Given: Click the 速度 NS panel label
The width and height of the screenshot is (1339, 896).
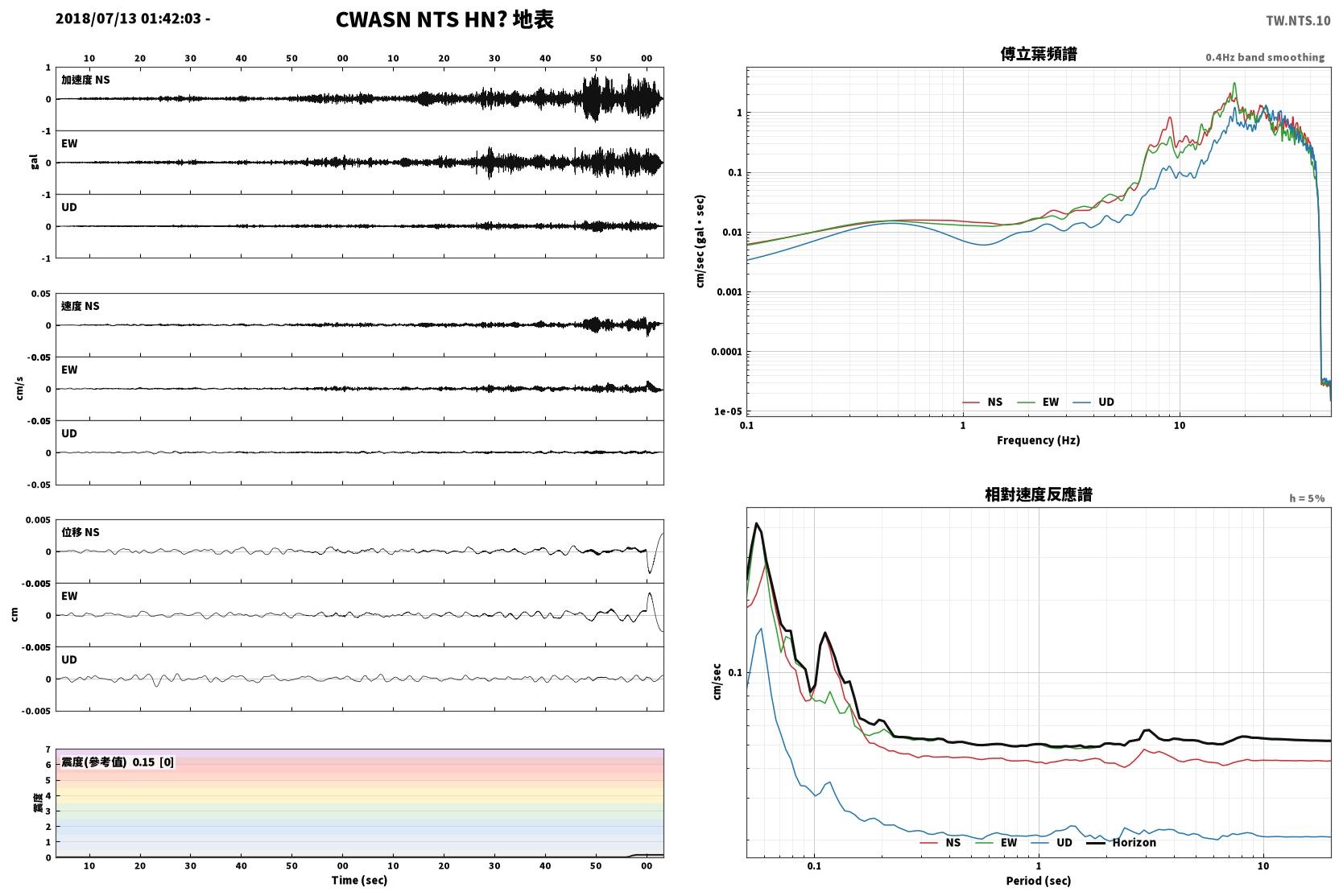Looking at the screenshot, I should 81,306.
